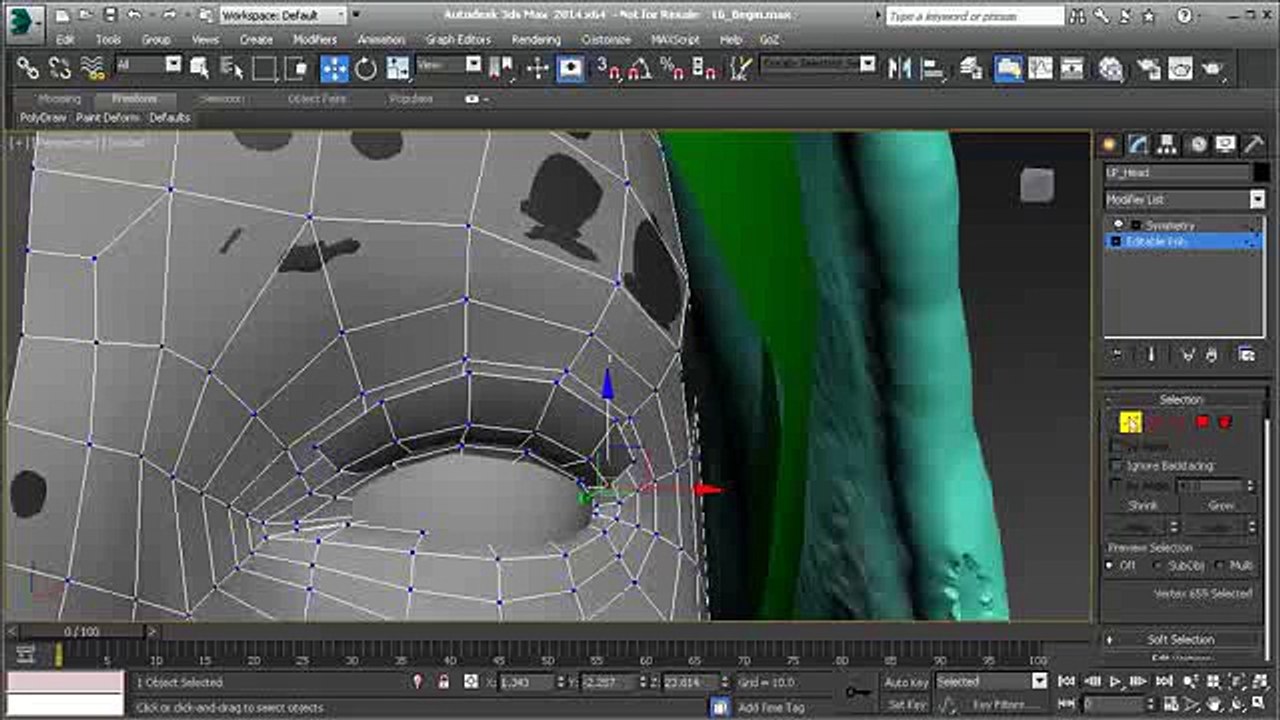Screen dimensions: 1280x720
Task: Collapse the Selection rollout header
Action: (x=1180, y=399)
